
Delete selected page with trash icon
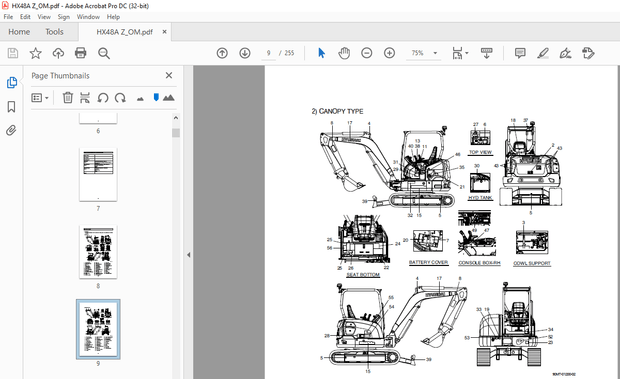coord(68,97)
